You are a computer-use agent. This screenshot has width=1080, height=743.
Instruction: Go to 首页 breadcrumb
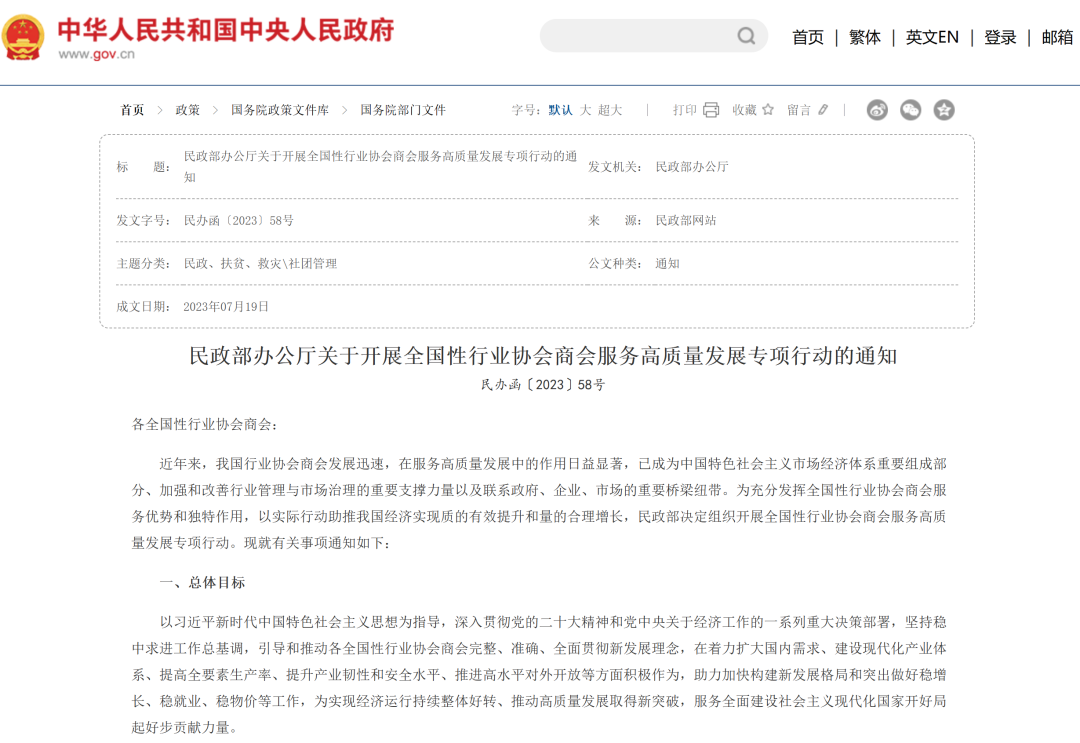coord(132,110)
